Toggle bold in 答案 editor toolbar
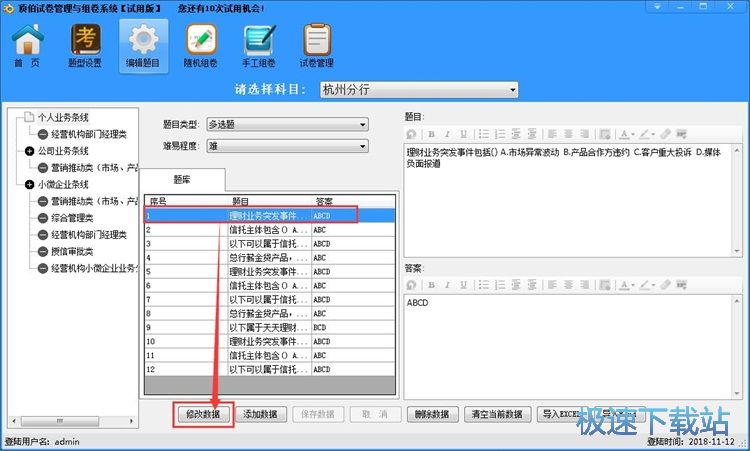Image resolution: width=750 pixels, height=451 pixels. [431, 285]
